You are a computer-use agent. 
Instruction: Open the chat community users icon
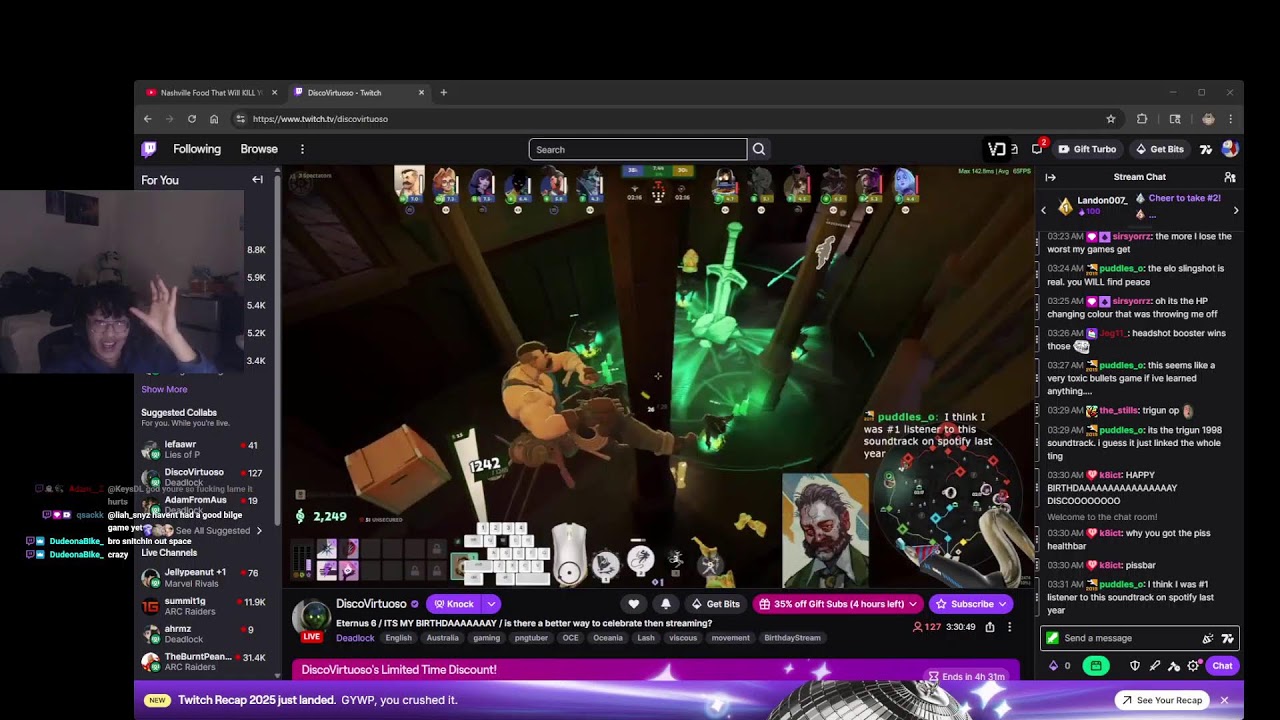[1230, 177]
